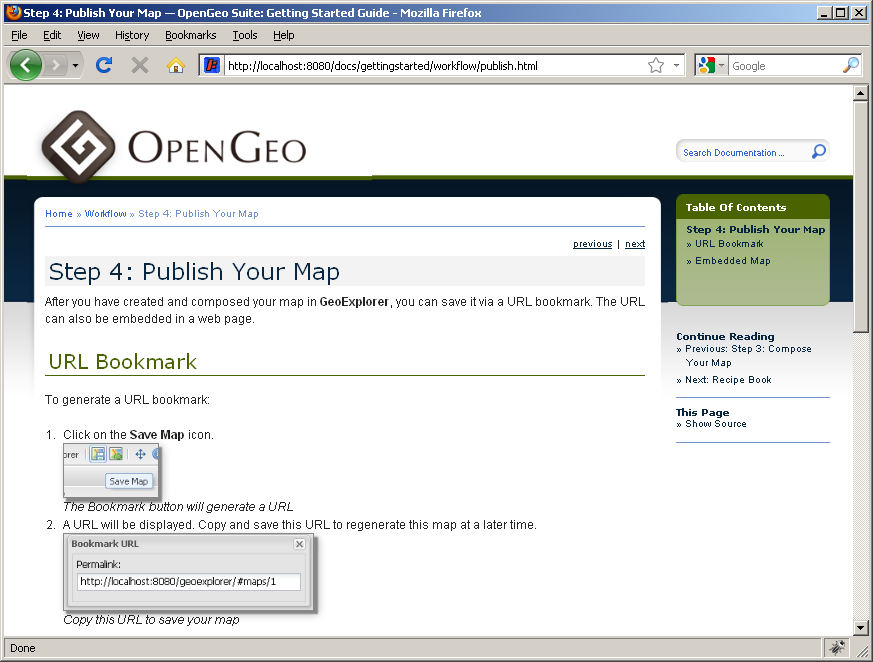Image resolution: width=873 pixels, height=662 pixels.
Task: Click the documentation search magnifier icon
Action: pyautogui.click(x=818, y=152)
